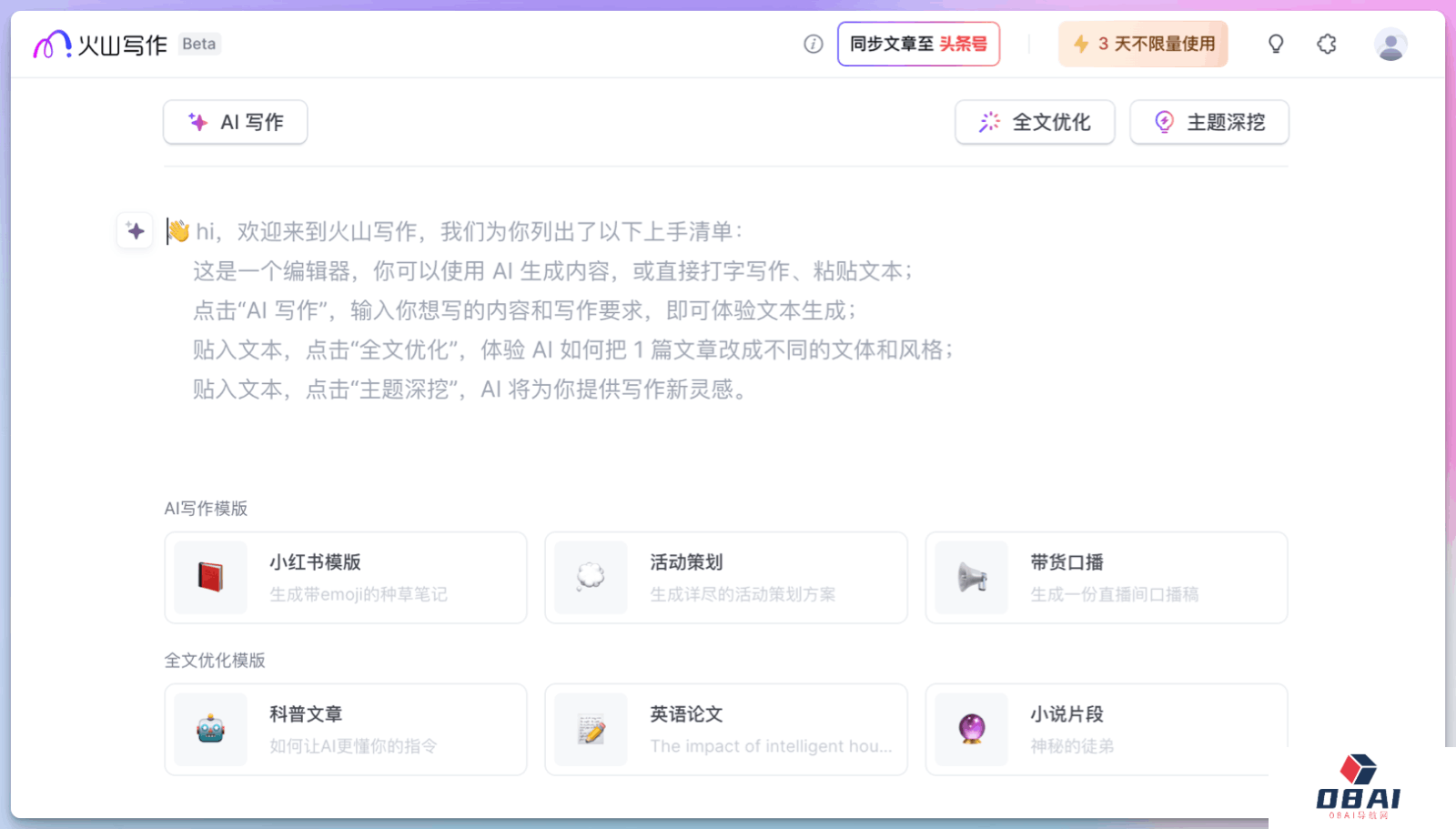The image size is (1456, 829).
Task: Open the 主题深挖 feature
Action: point(1208,122)
